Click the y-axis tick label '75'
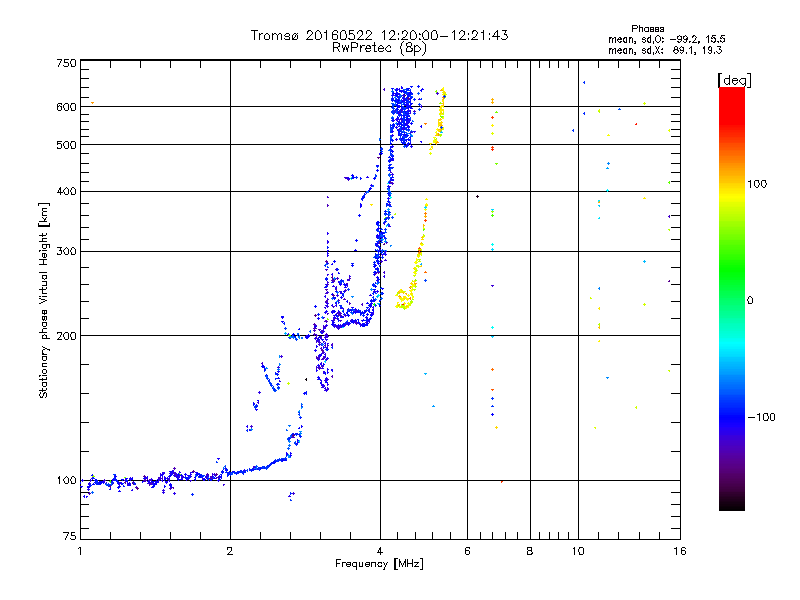Screen dimensions: 800x600 tap(70, 536)
